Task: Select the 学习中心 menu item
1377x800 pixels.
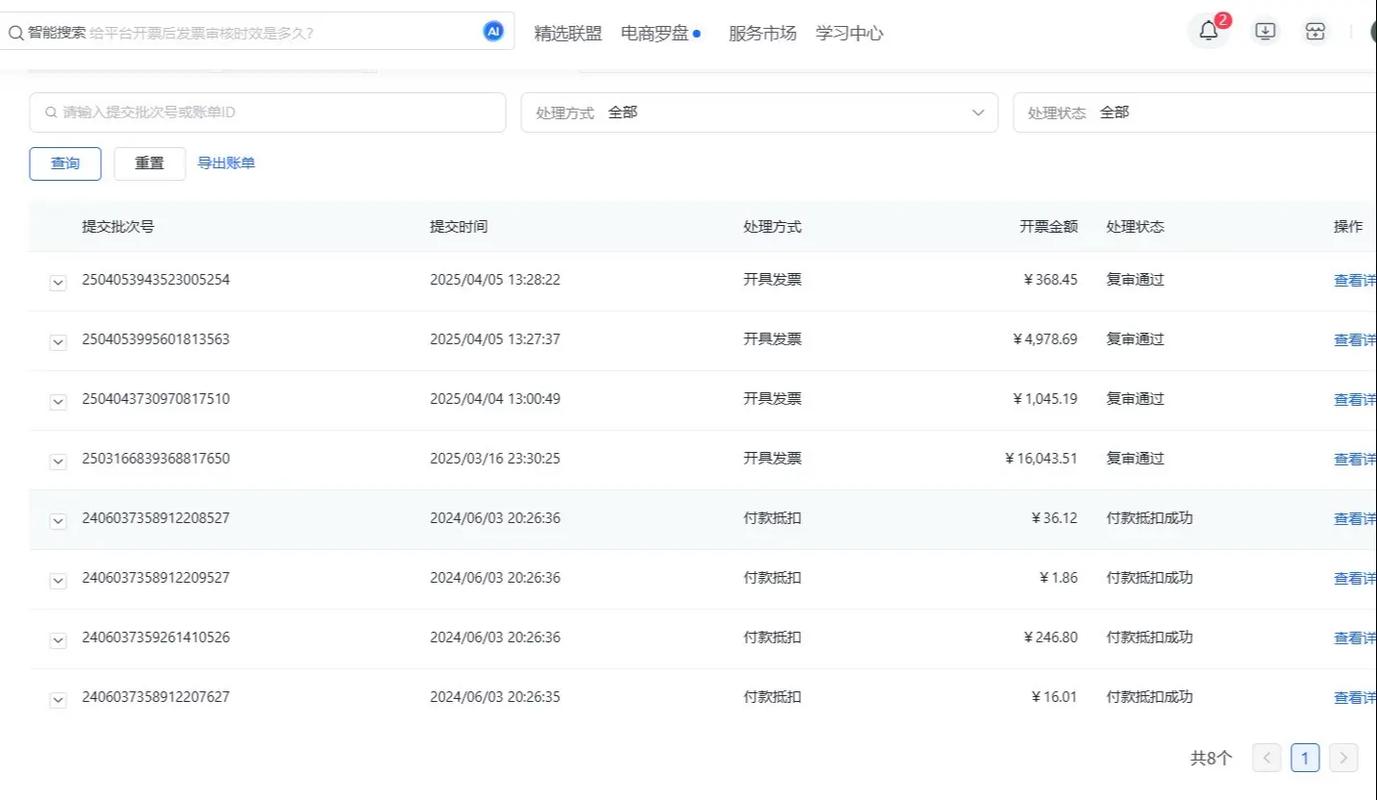Action: pos(849,31)
